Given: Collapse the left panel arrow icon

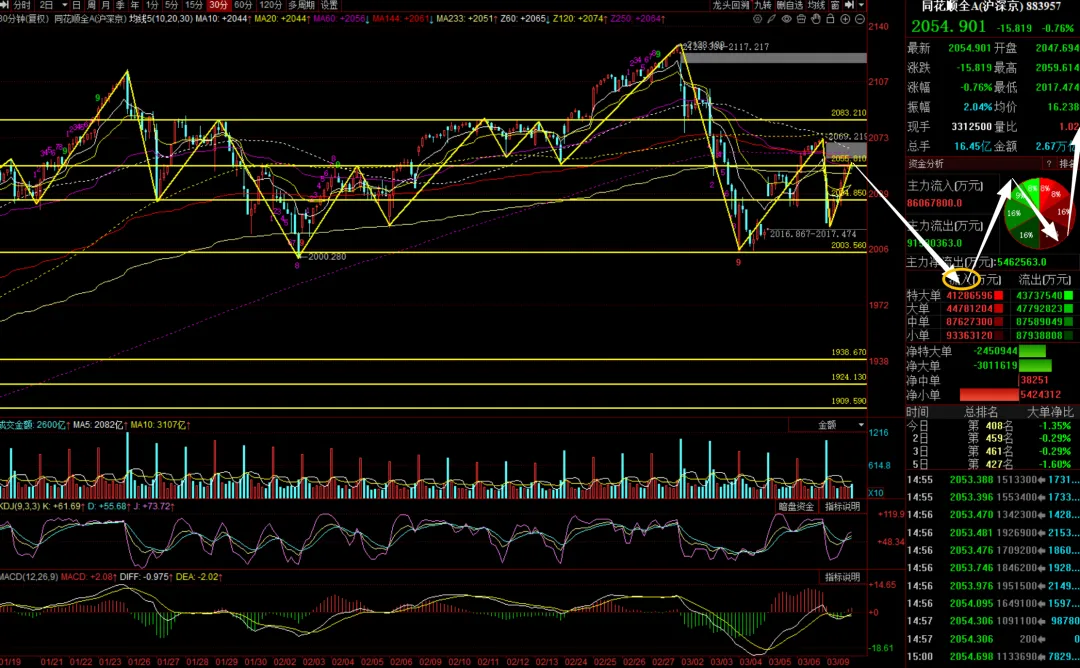Looking at the screenshot, I should point(5,5).
